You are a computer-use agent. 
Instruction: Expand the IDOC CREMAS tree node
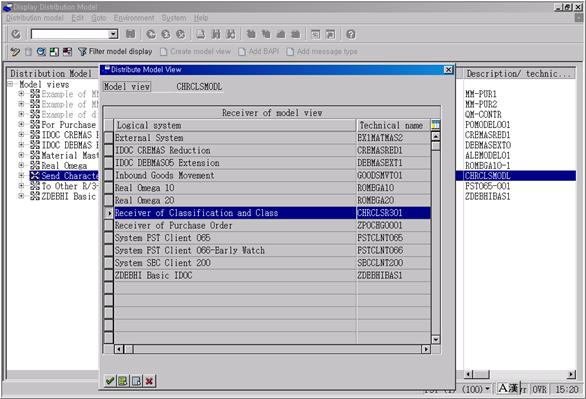tap(21, 134)
